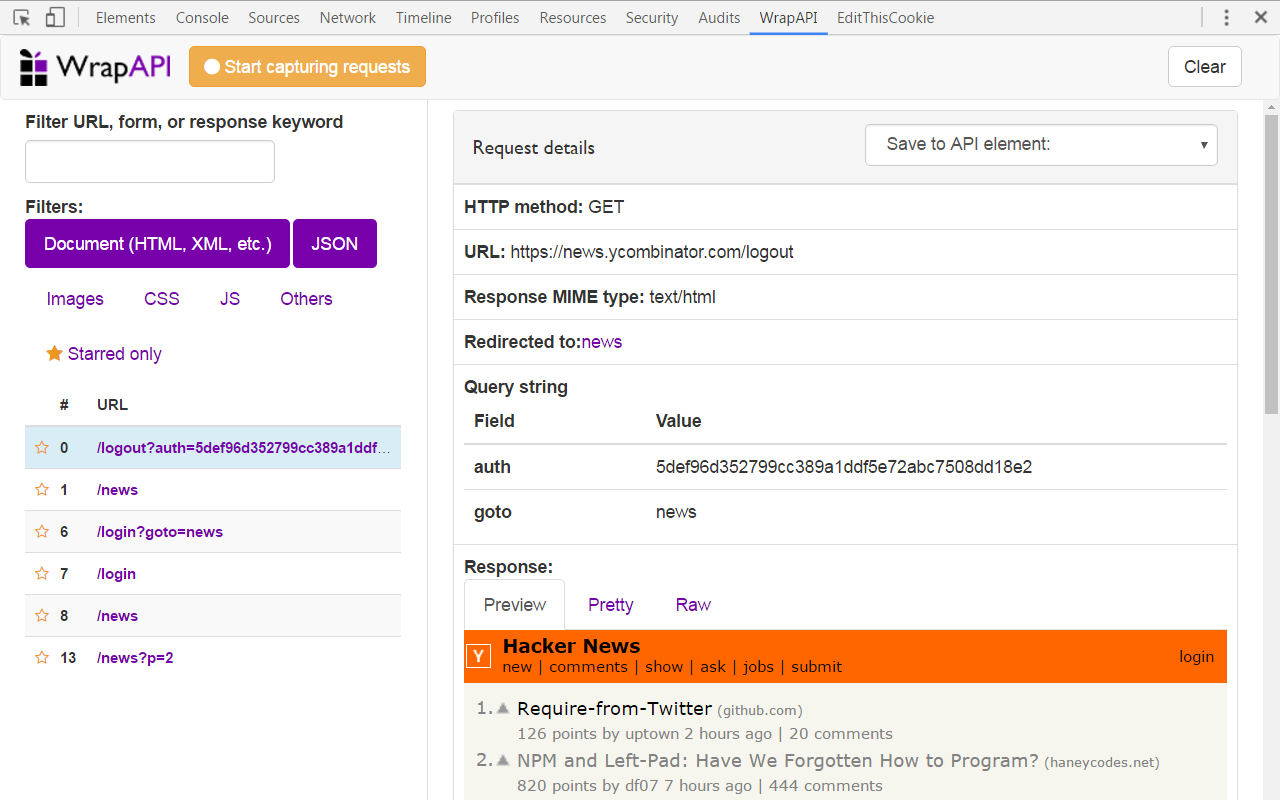Screen dimensions: 1280x800
Task: Open the Save to API element dropdown
Action: [1041, 144]
